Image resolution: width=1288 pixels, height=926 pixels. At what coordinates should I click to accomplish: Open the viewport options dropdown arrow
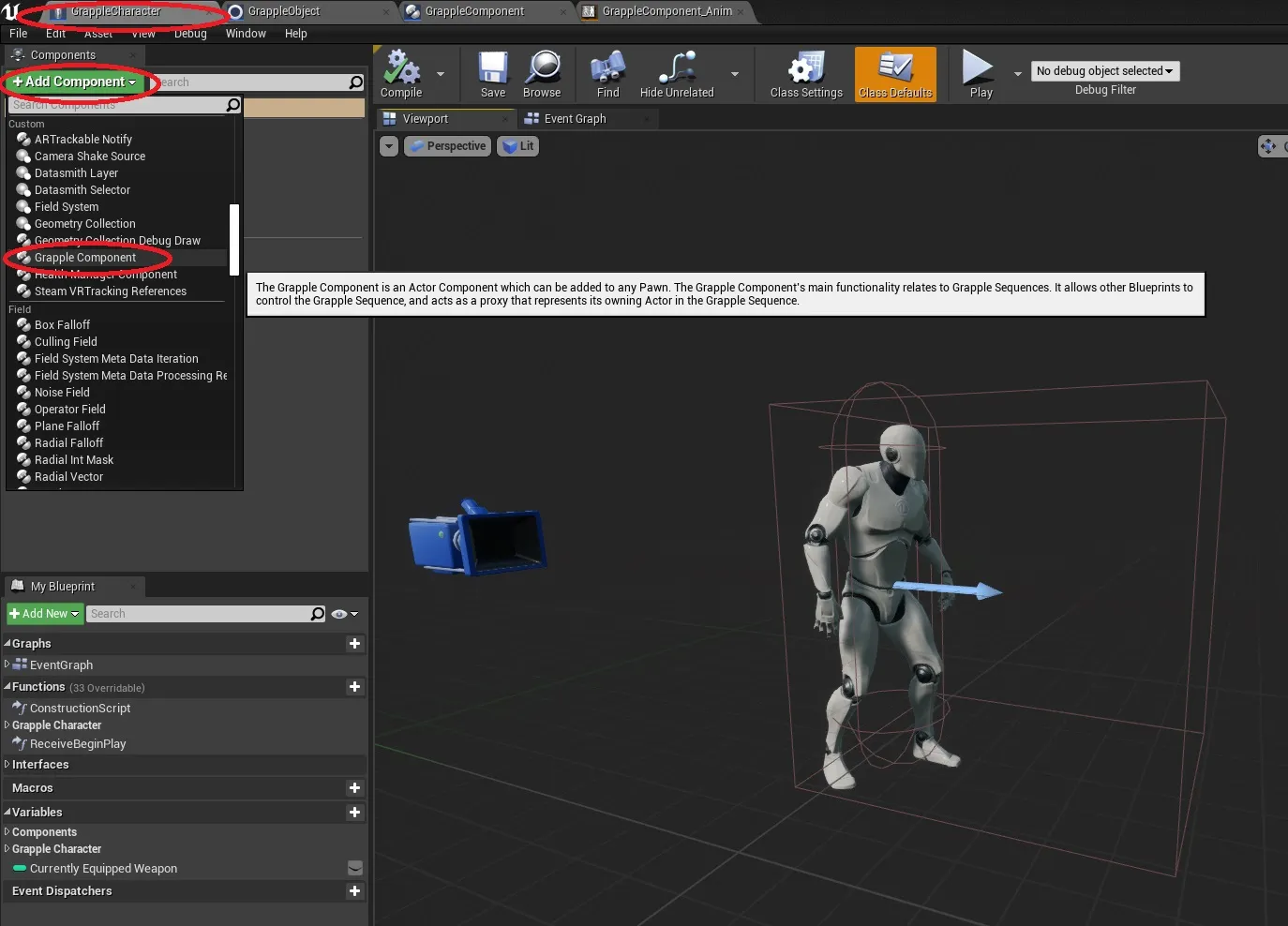click(389, 146)
